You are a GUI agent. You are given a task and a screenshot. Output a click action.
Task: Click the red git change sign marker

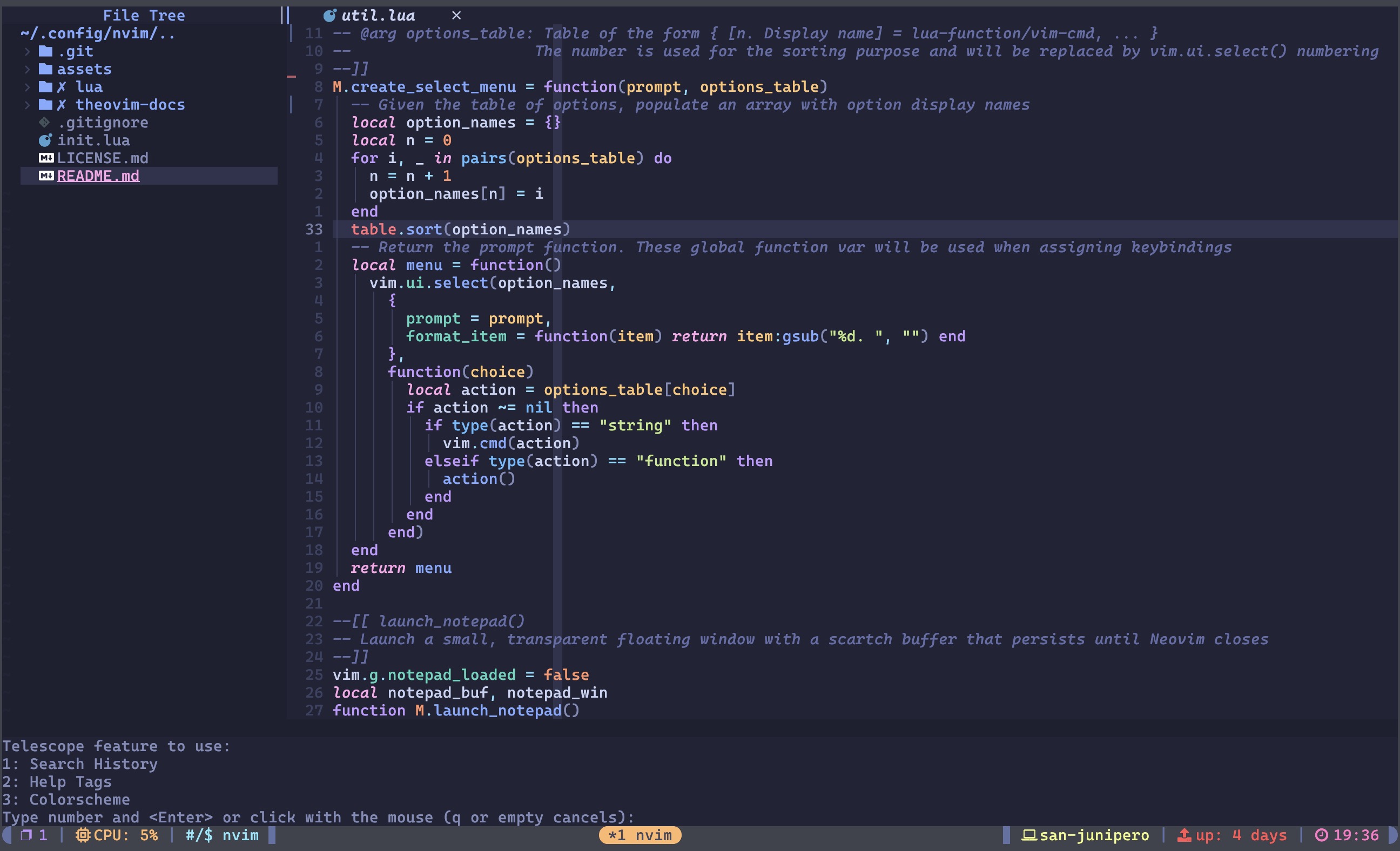tap(292, 76)
